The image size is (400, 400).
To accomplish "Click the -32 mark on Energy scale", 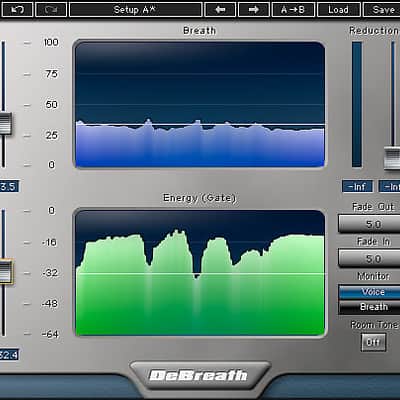I will (50, 273).
